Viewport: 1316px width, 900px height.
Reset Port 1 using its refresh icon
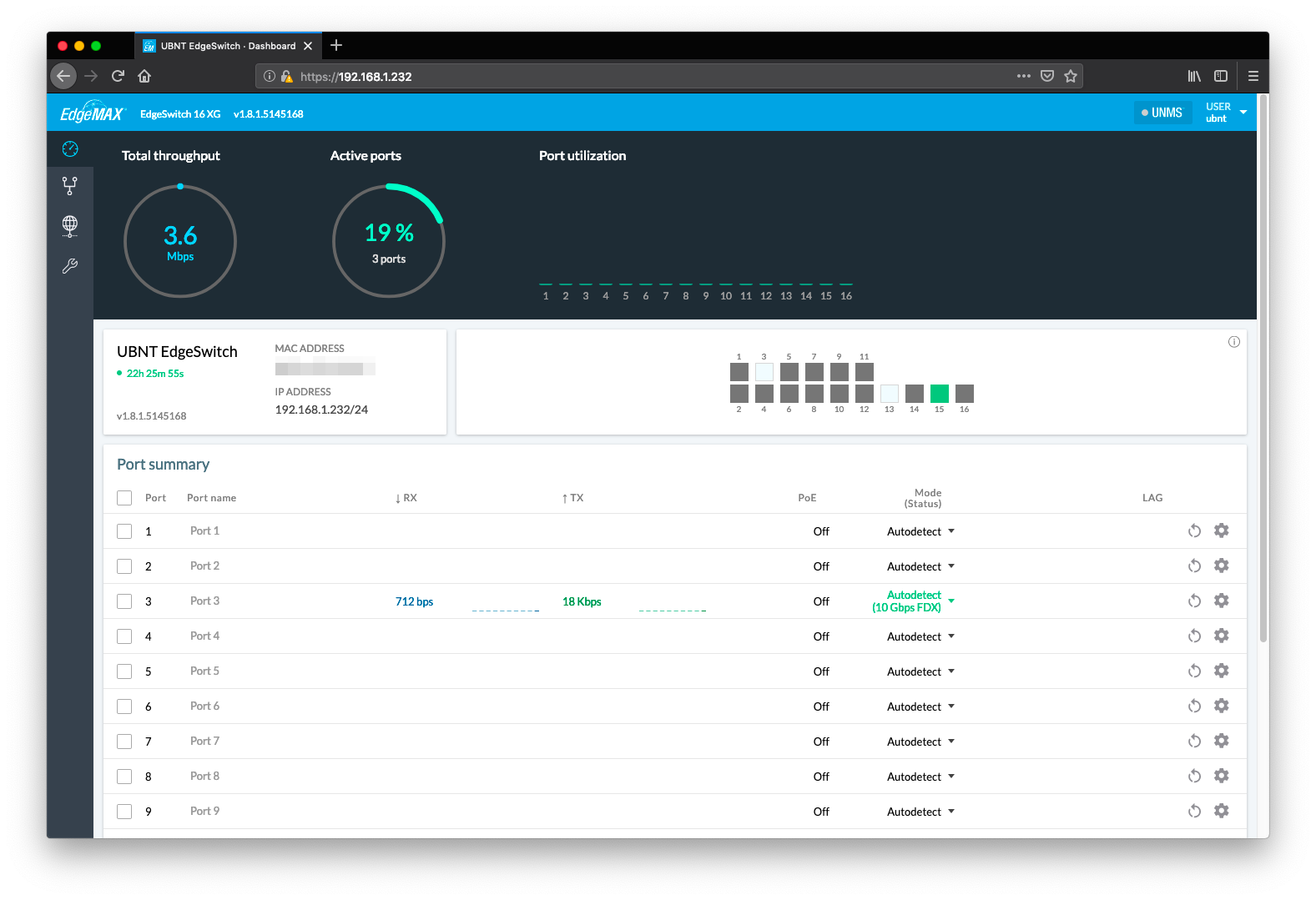1195,531
